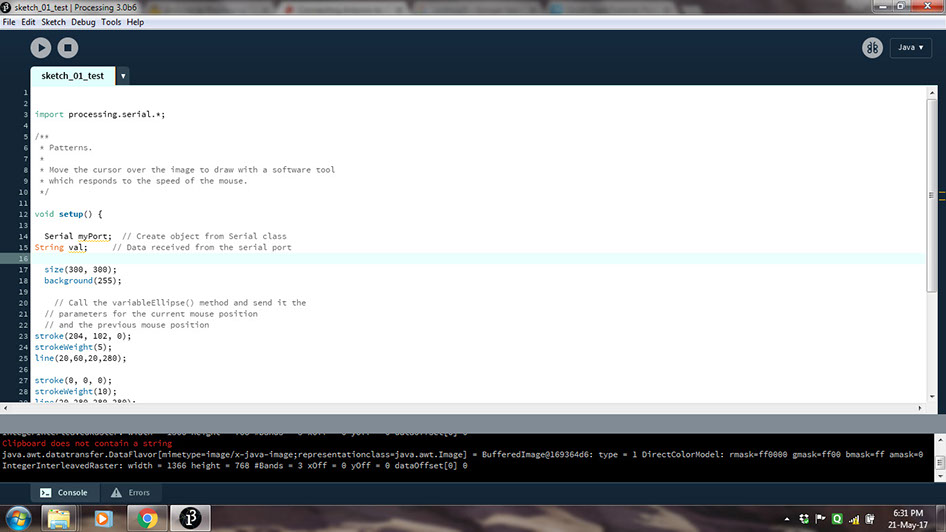Click the console scroll down arrow

(940, 476)
